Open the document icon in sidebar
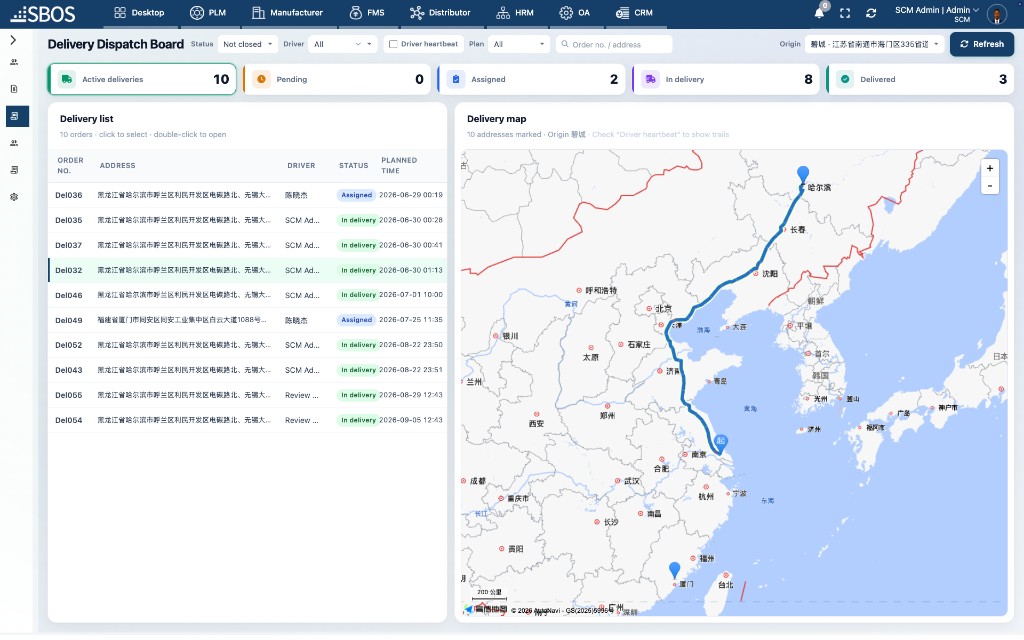Viewport: 1024px width, 640px height. coord(14,89)
